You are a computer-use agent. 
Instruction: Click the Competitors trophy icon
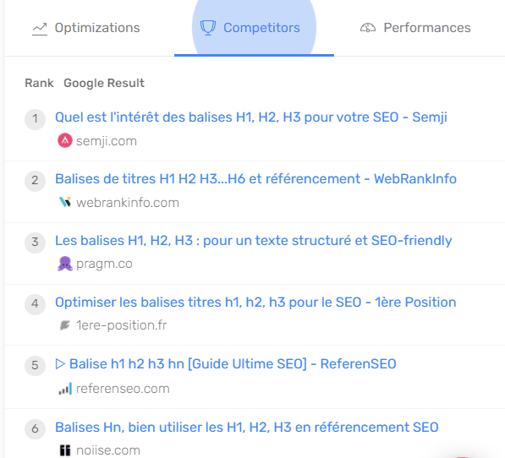click(x=208, y=28)
